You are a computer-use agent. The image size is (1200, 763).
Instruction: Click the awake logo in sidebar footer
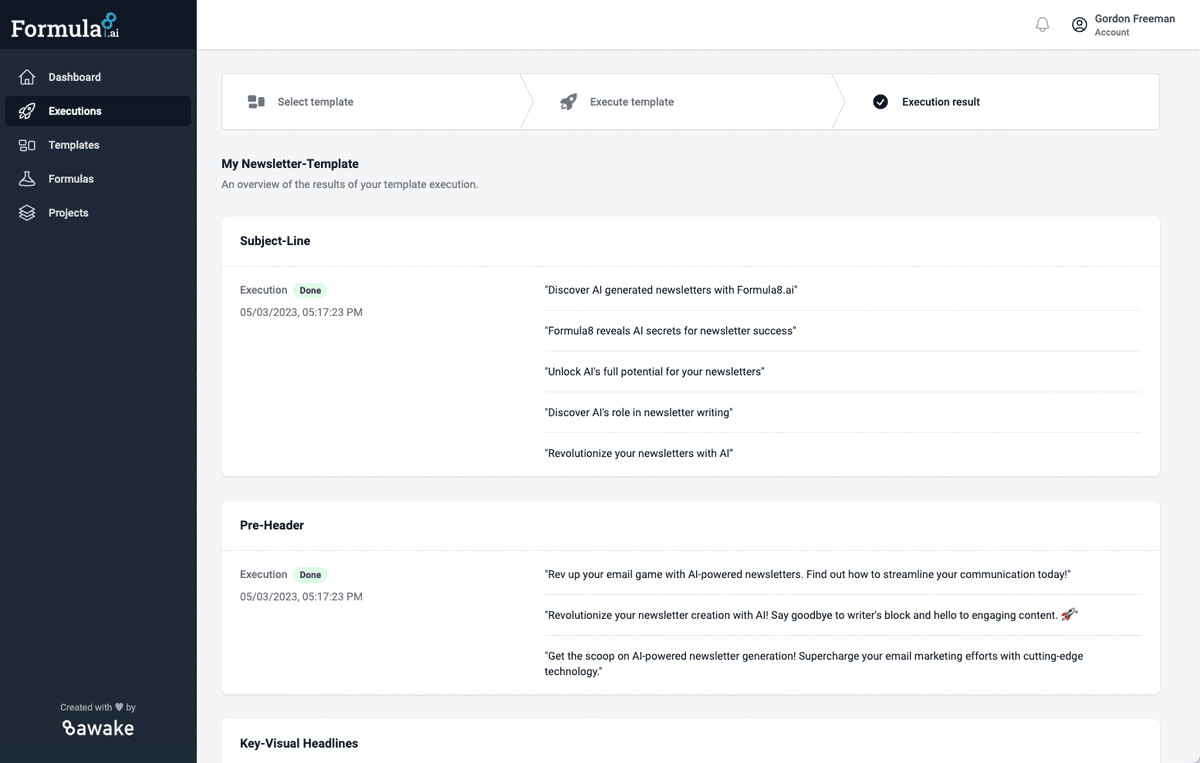point(98,728)
